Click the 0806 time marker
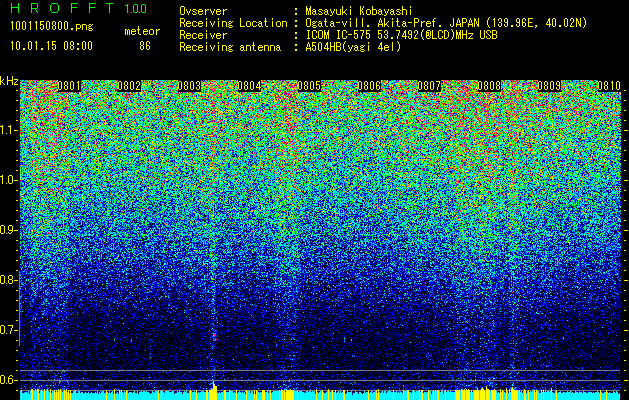The height and width of the screenshot is (400, 629). coord(369,86)
